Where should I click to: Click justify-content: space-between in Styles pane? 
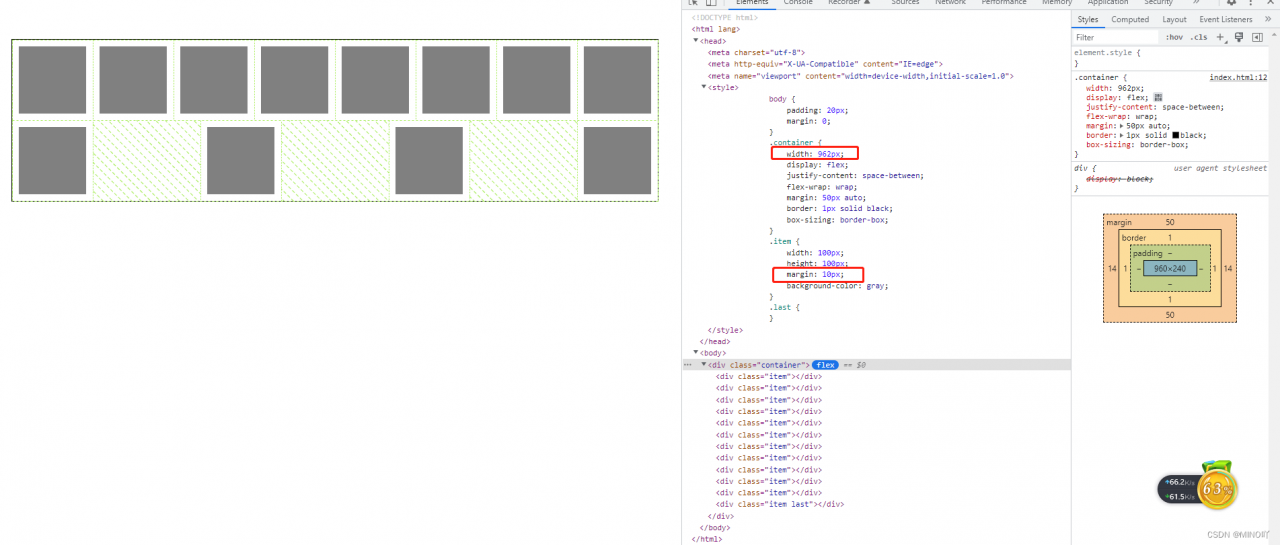point(1155,107)
